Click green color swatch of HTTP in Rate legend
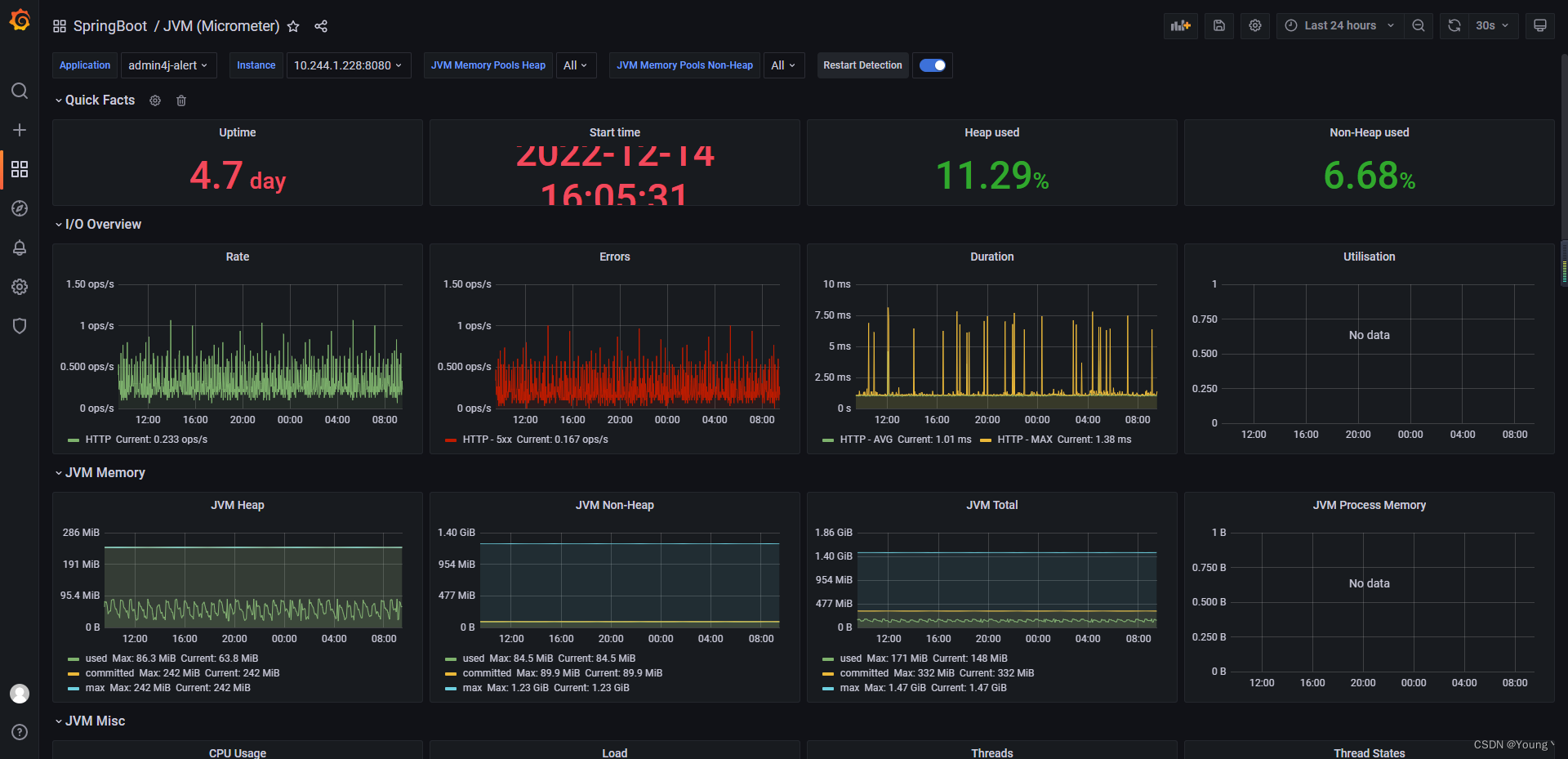This screenshot has width=1568, height=759. (x=73, y=440)
